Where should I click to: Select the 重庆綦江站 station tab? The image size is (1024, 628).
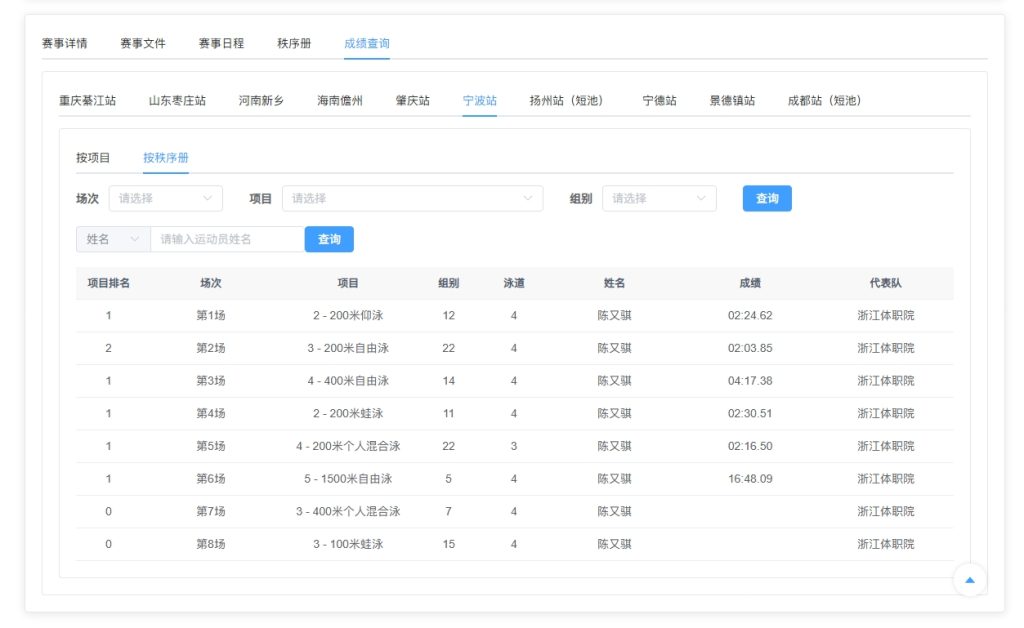pyautogui.click(x=87, y=100)
